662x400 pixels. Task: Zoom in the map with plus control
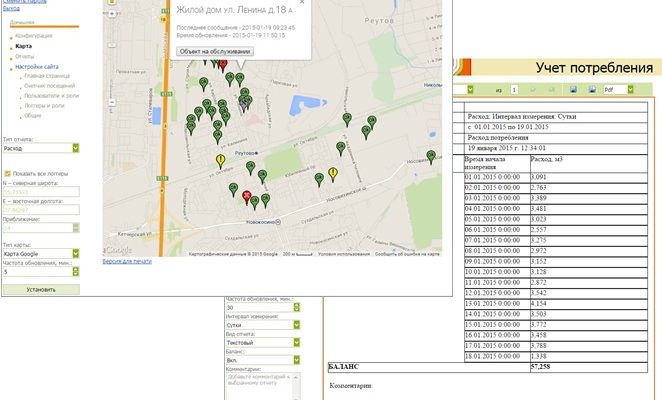(x=112, y=14)
